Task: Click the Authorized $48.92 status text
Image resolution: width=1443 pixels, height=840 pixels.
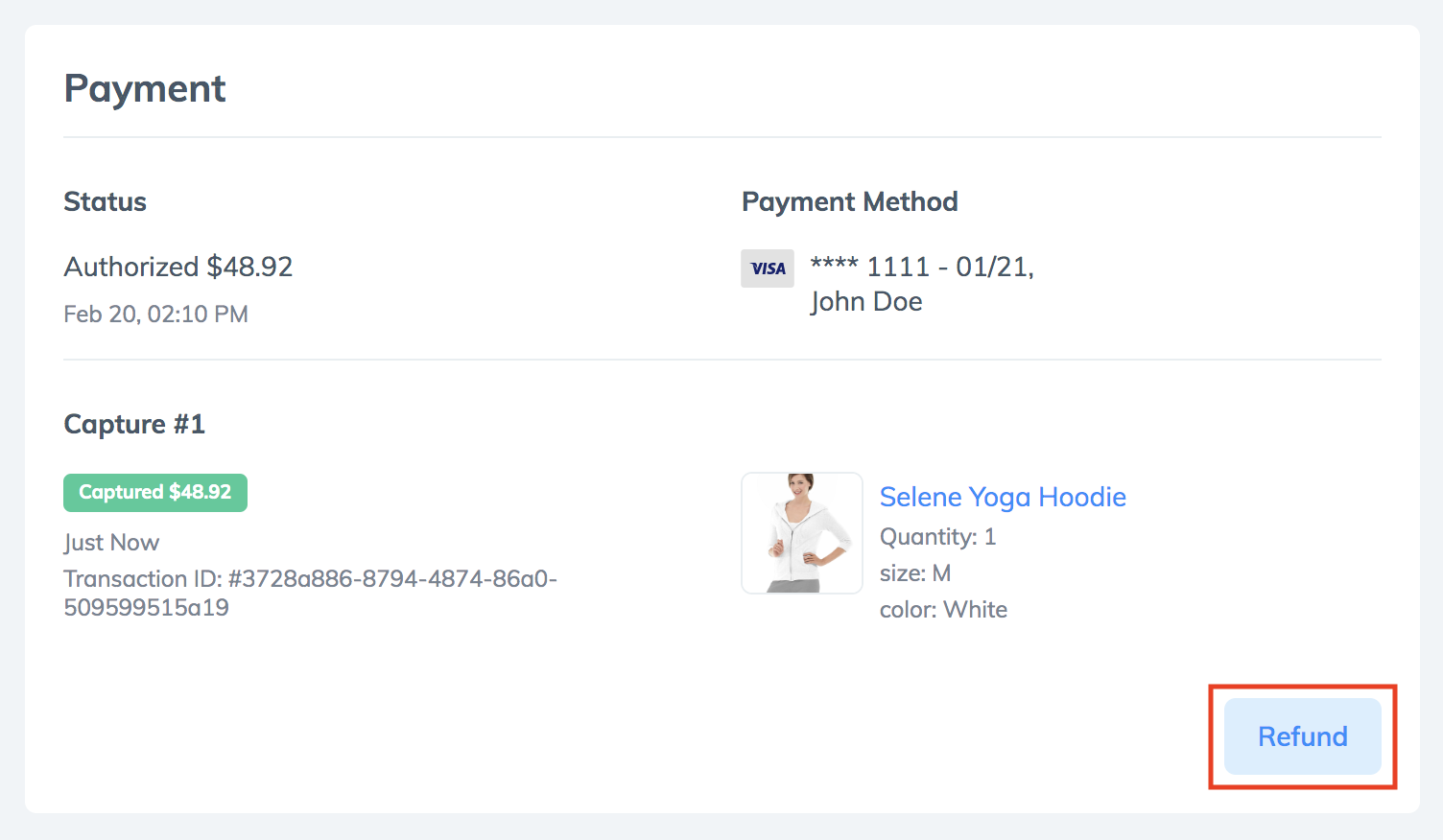Action: (178, 267)
